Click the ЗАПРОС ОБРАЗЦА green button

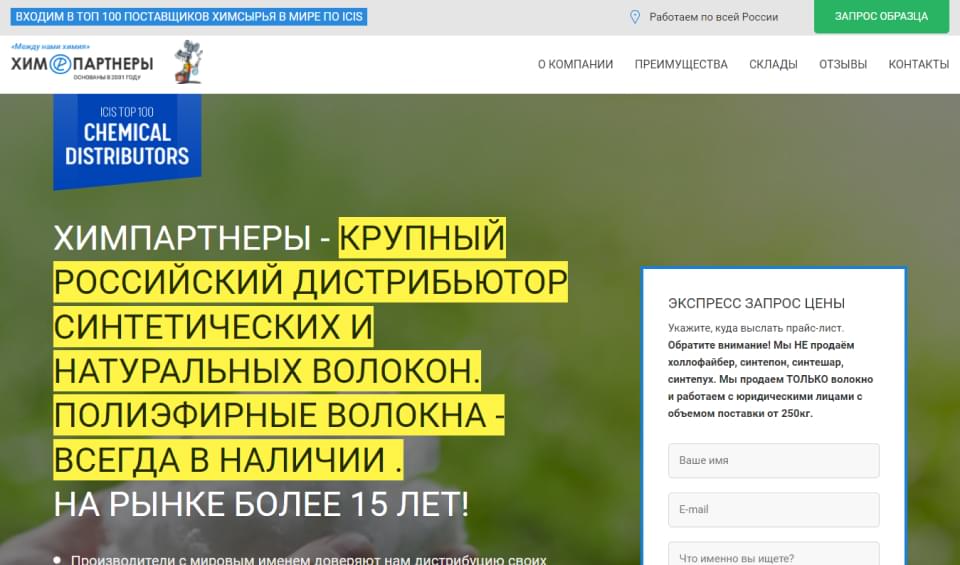881,17
